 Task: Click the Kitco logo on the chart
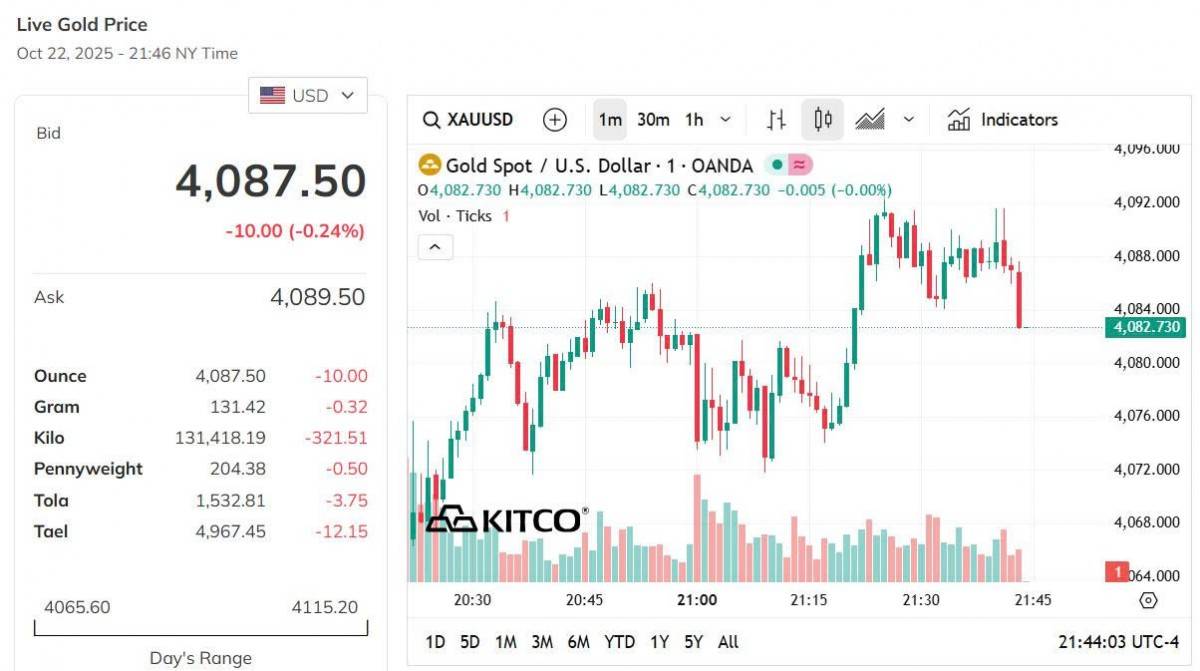point(505,516)
